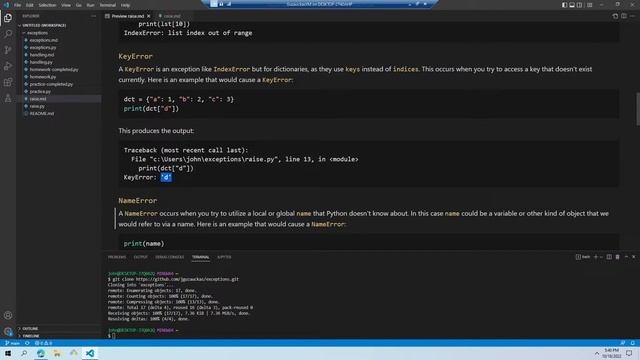This screenshot has width=640, height=360.
Task: Switch to the Debug Console tab
Action: [169, 257]
